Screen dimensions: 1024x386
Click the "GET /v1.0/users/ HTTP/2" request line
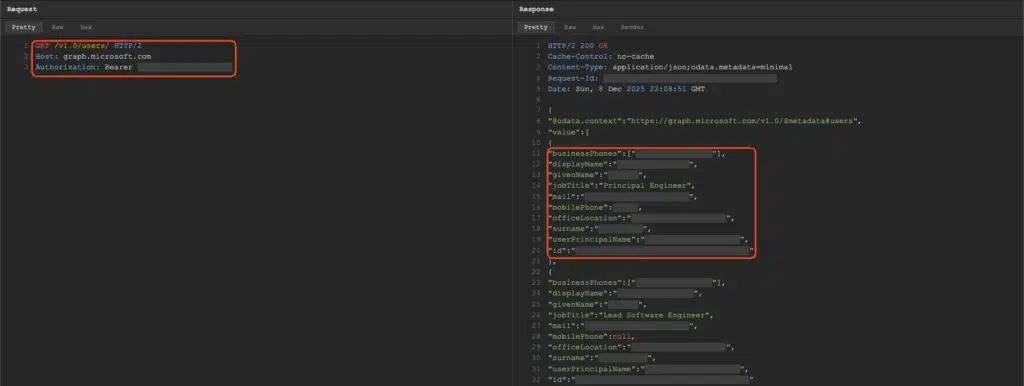click(x=88, y=46)
